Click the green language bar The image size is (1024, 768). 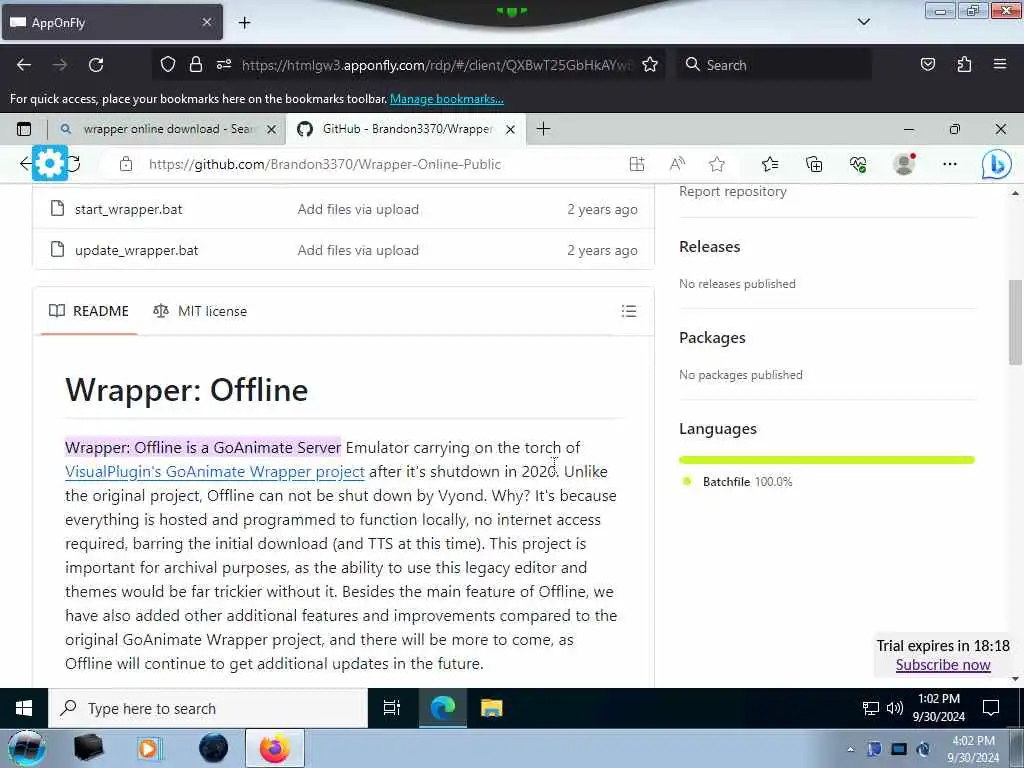tap(826, 460)
